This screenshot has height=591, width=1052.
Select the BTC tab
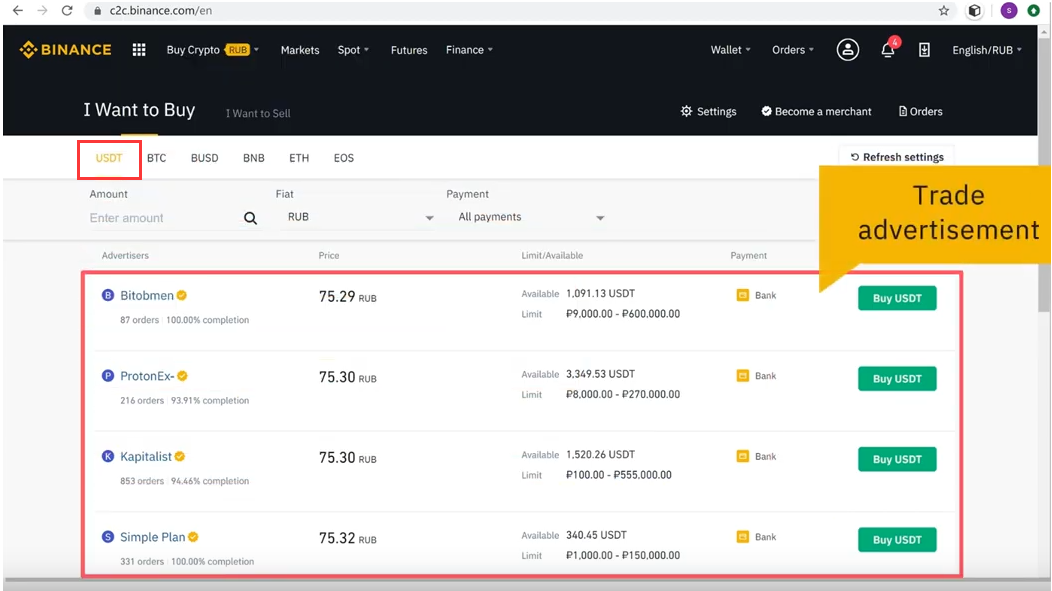(157, 158)
